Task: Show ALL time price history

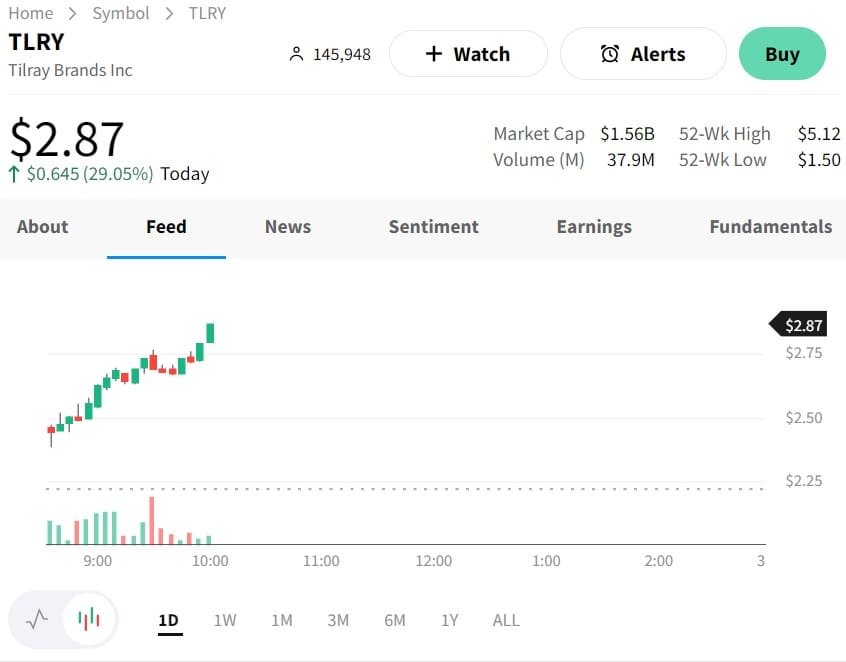Action: 506,620
